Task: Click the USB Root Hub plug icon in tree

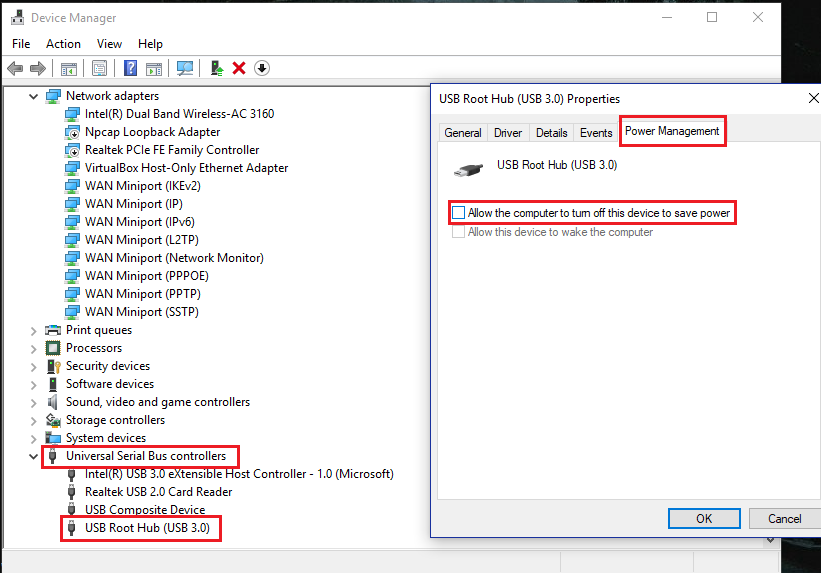Action: click(72, 527)
